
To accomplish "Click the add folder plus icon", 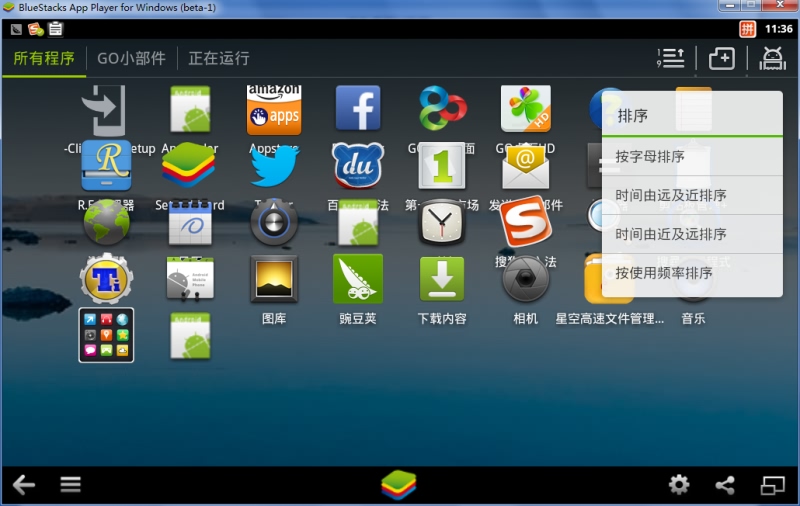I will pyautogui.click(x=721, y=58).
